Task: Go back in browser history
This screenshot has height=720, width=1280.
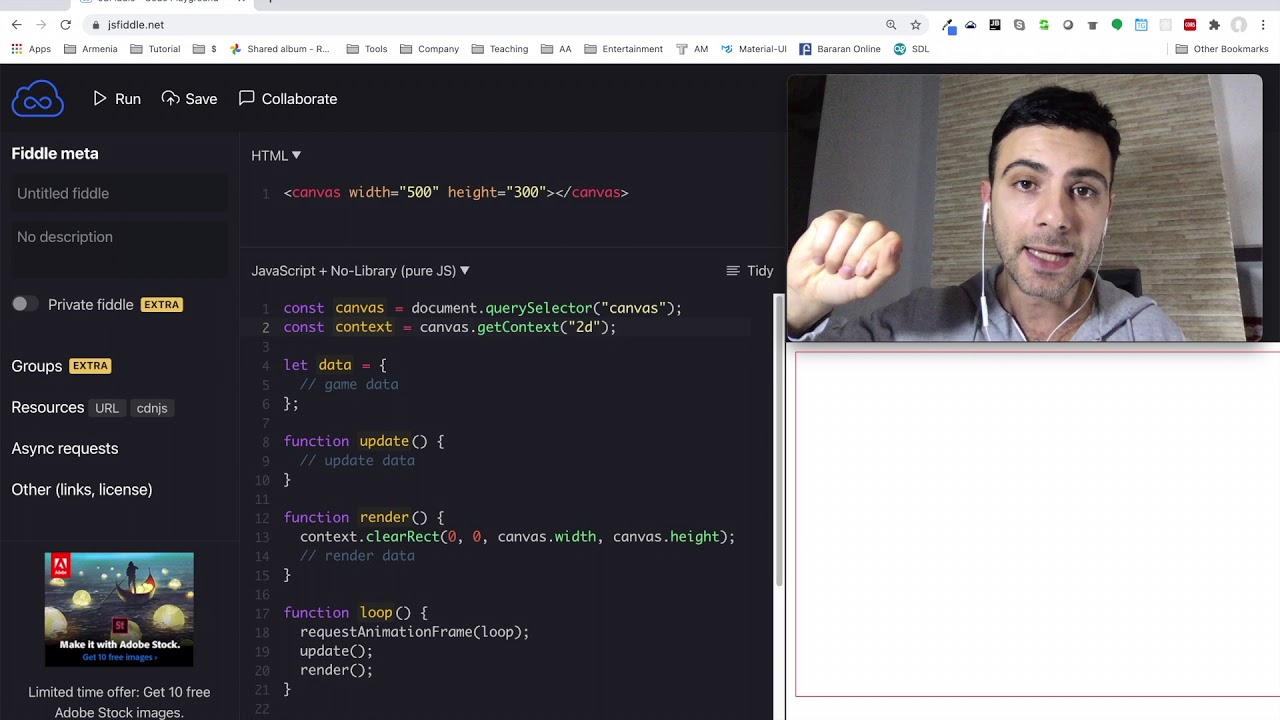Action: pyautogui.click(x=16, y=25)
